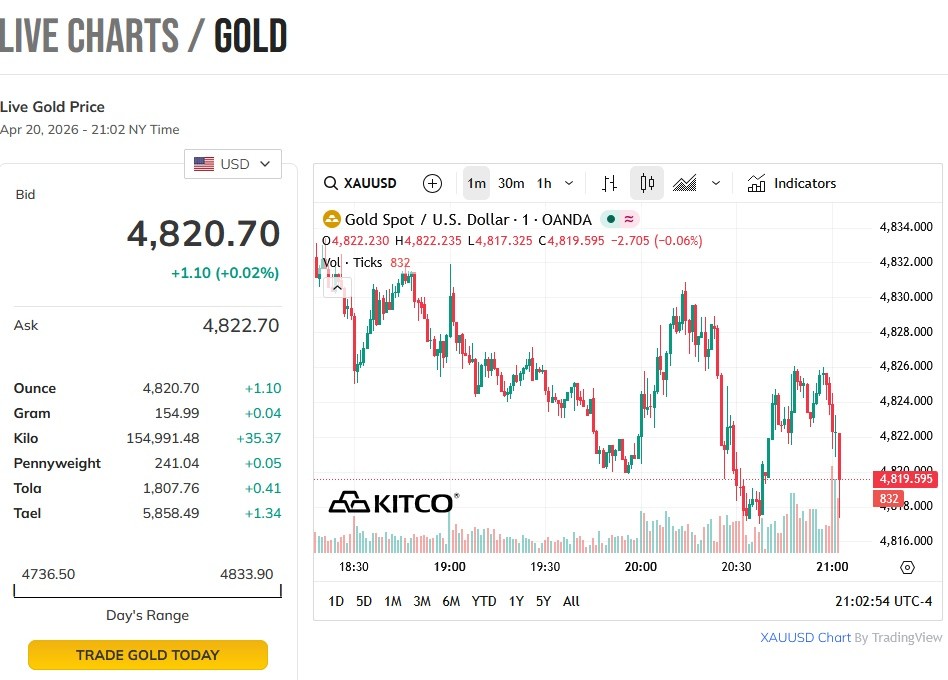Switch to the 5D range tab
The height and width of the screenshot is (680, 948).
coord(364,601)
